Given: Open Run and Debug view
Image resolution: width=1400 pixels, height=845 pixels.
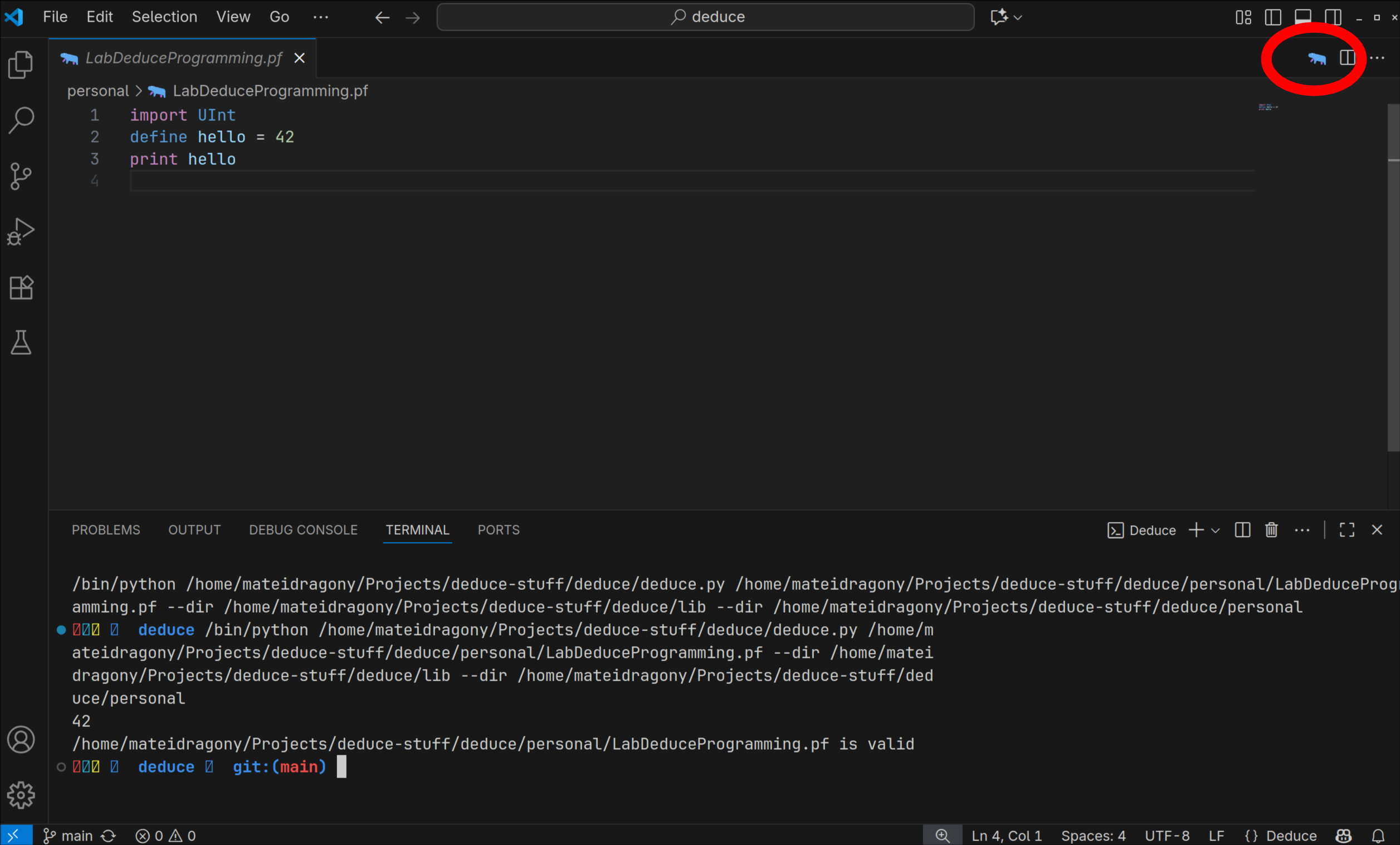Looking at the screenshot, I should pyautogui.click(x=21, y=232).
